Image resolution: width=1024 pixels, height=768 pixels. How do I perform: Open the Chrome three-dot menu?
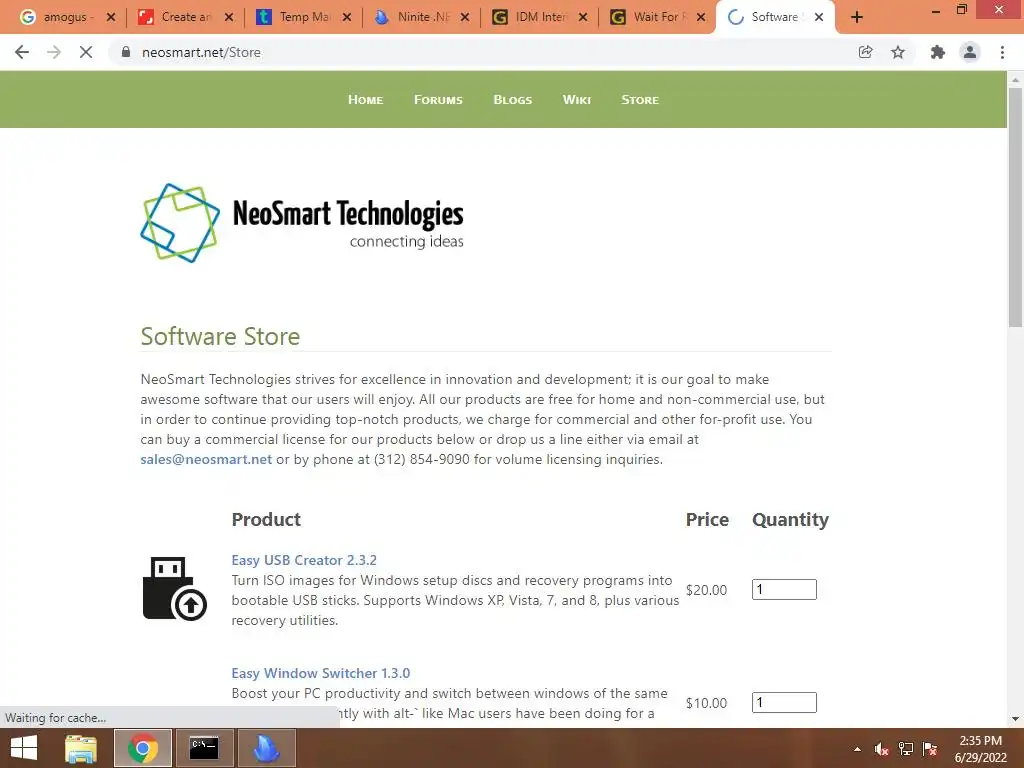1002,52
